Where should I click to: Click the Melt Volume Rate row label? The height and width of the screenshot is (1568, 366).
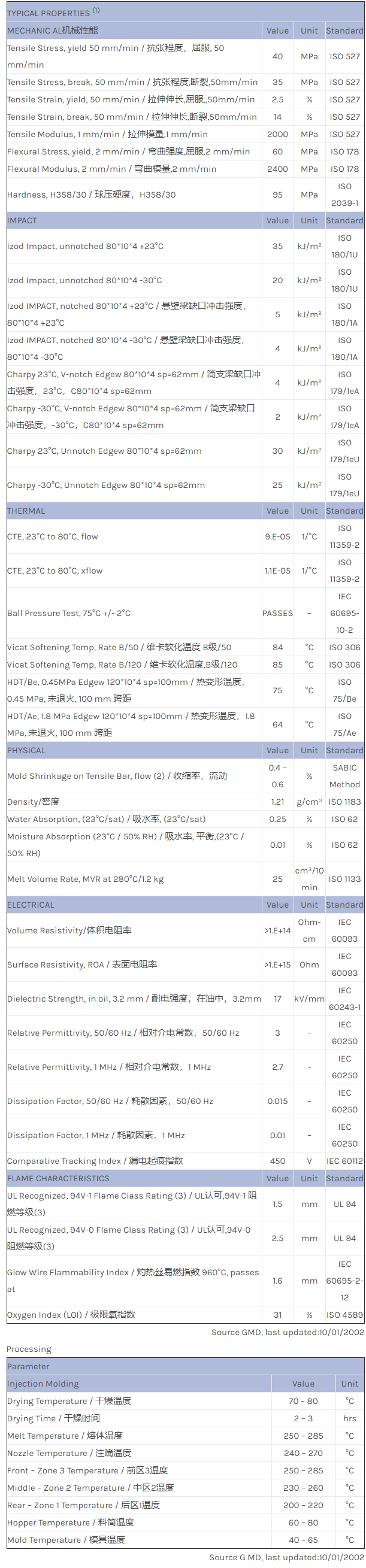pos(85,879)
